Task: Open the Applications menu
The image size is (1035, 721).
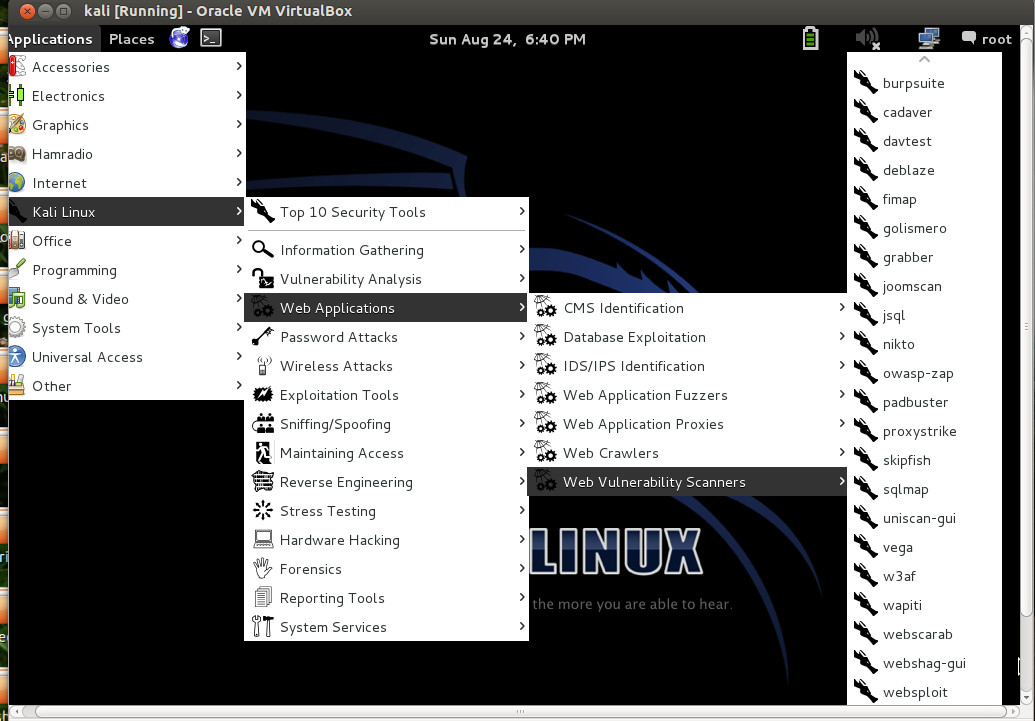Action: pos(51,38)
